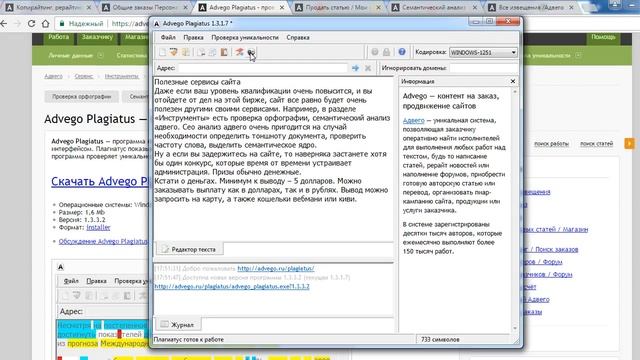Click Сервис breadcrumb link on the webpage
Screen dimensions: 640x360
coord(84,76)
